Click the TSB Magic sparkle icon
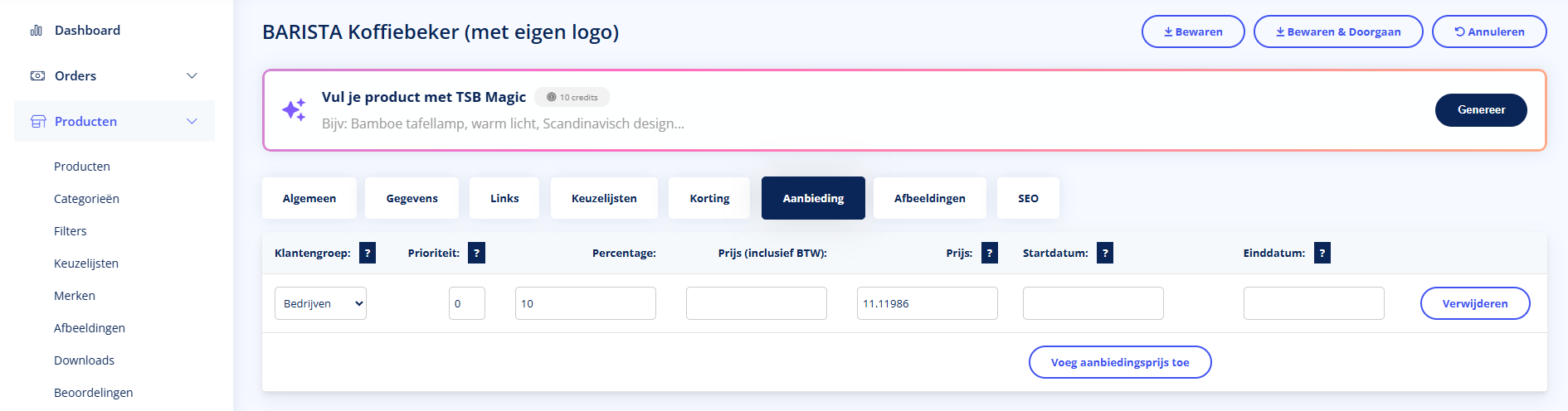Viewport: 1568px width, 411px height. click(x=294, y=110)
